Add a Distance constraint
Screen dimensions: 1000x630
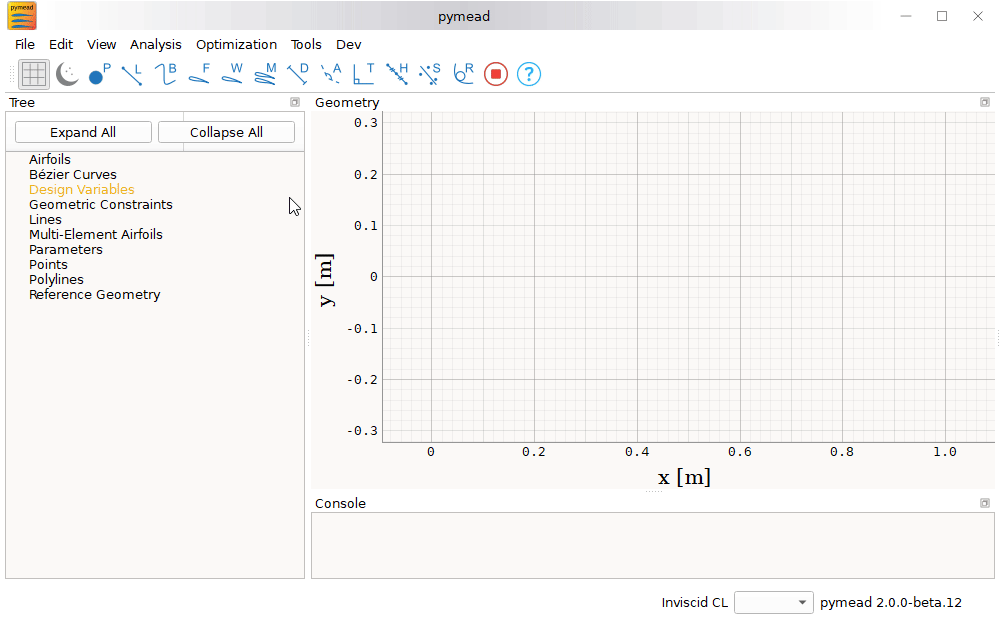(296, 73)
